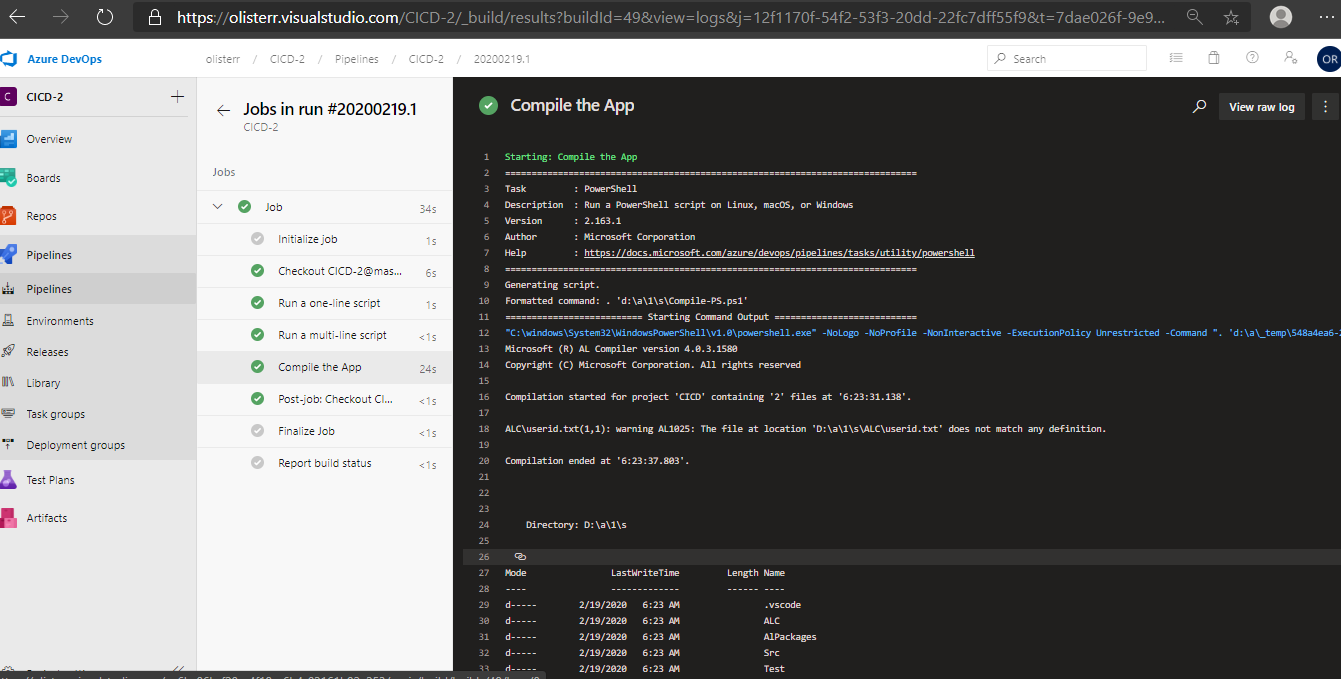Open the PowerShell docs help link
This screenshot has width=1341, height=679.
coord(779,253)
